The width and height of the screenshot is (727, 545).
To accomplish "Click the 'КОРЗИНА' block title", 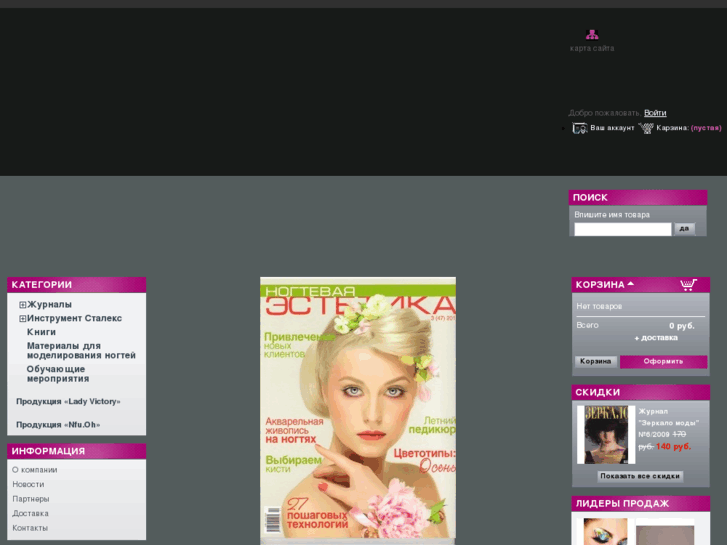I will tap(600, 285).
